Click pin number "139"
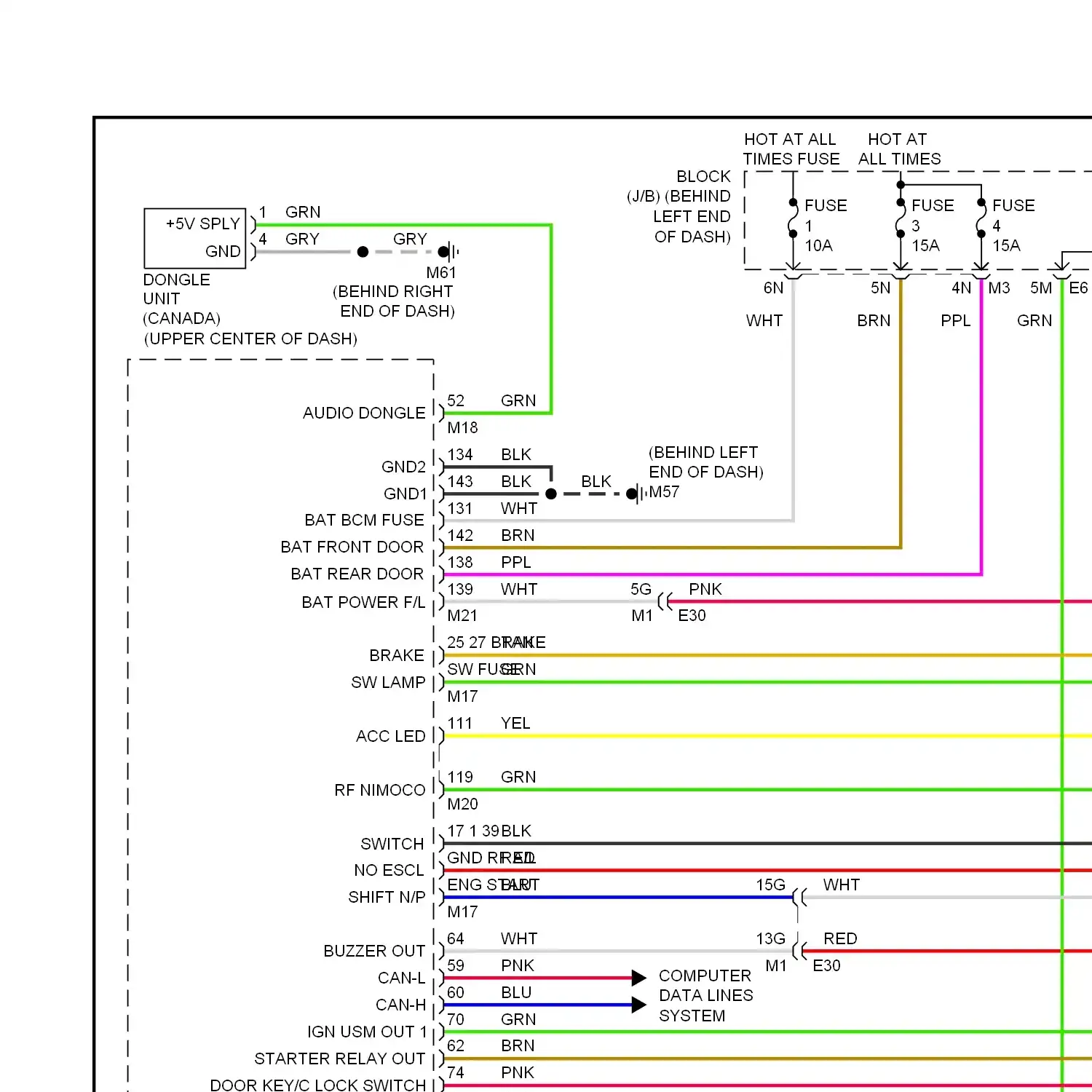 click(460, 590)
